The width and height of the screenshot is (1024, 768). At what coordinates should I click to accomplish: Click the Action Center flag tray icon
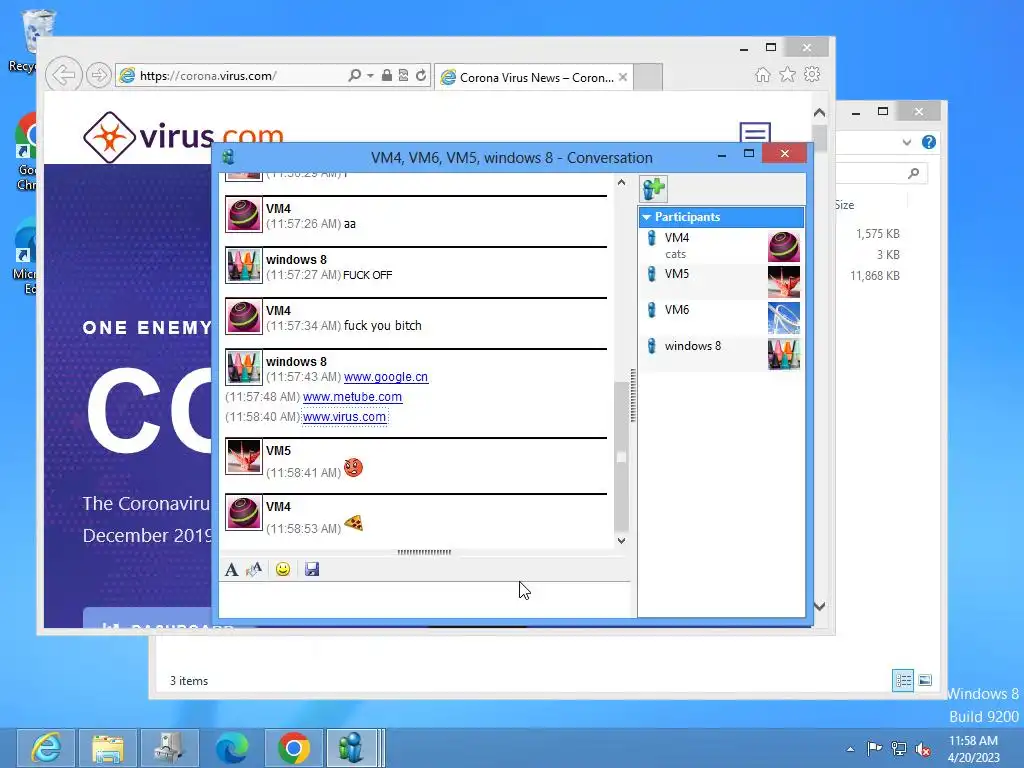click(874, 748)
